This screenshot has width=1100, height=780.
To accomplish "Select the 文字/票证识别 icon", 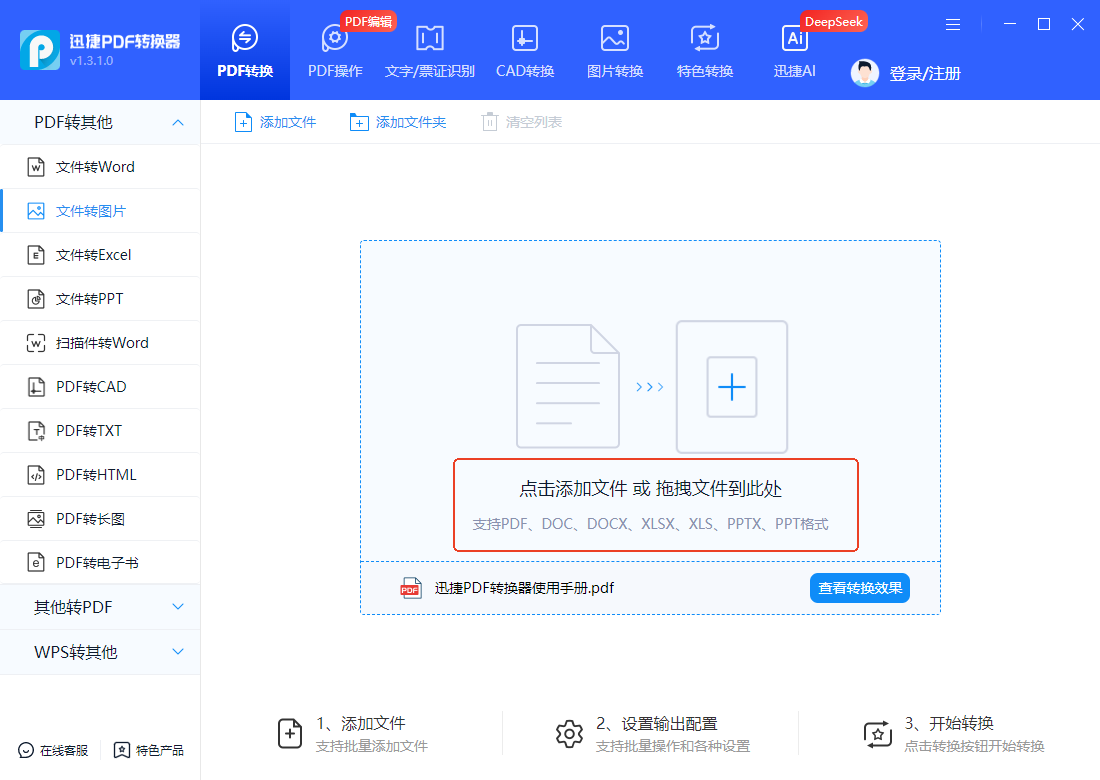I will pos(429,39).
